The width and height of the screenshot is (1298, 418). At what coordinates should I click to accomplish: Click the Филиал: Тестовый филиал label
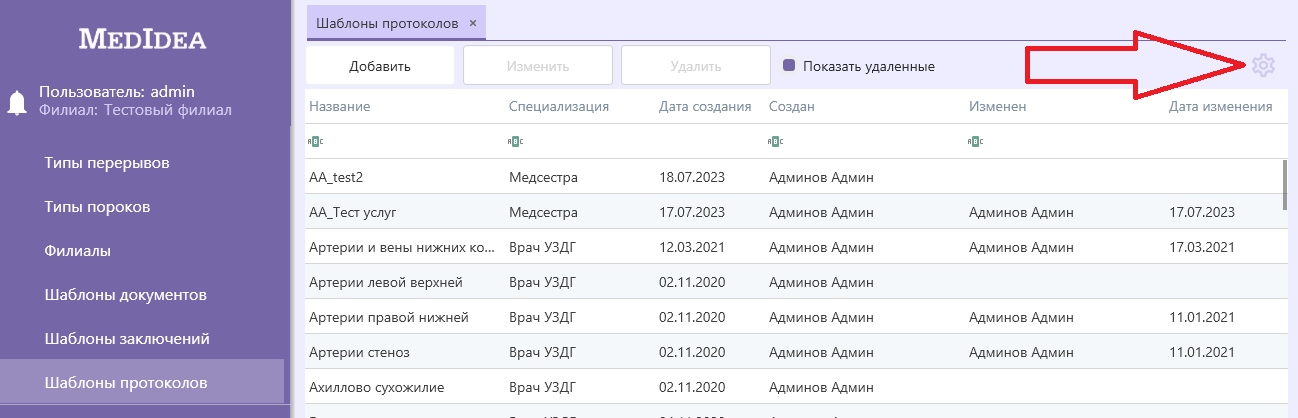coord(135,110)
